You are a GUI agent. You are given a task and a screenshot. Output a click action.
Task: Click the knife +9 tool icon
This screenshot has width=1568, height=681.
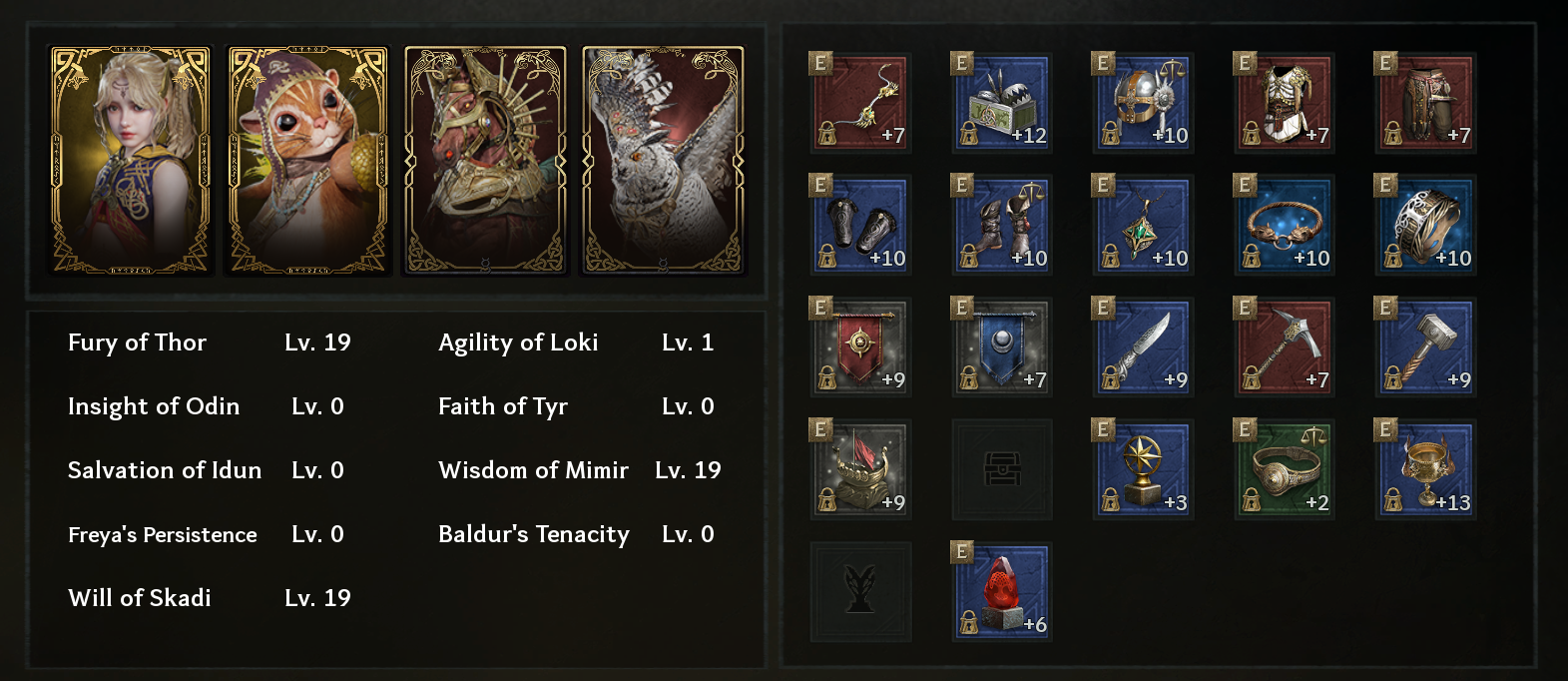(1143, 347)
